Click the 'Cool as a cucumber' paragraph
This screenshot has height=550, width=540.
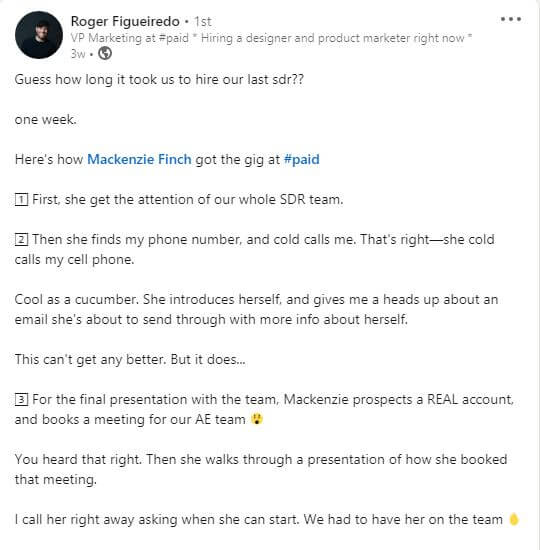point(256,309)
